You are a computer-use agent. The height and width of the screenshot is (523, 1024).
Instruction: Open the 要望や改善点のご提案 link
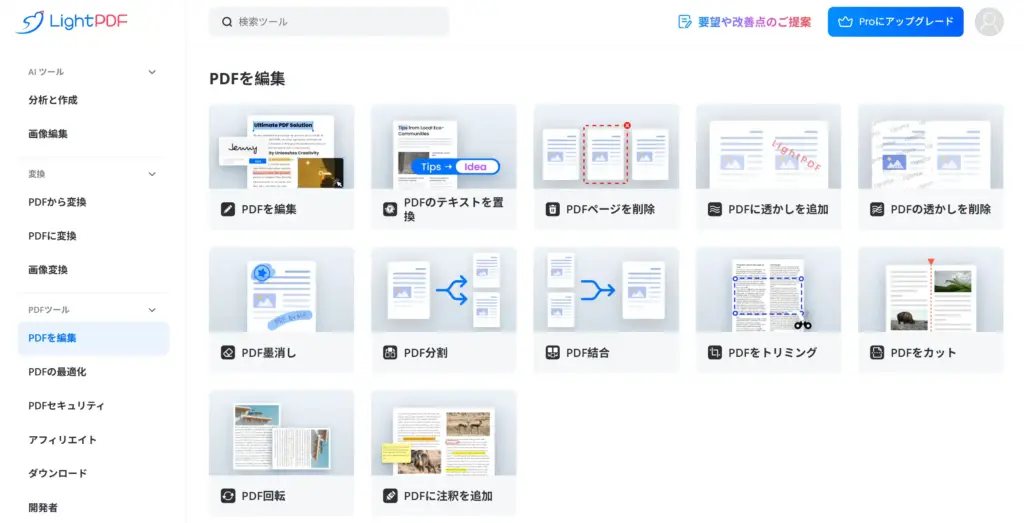click(744, 22)
